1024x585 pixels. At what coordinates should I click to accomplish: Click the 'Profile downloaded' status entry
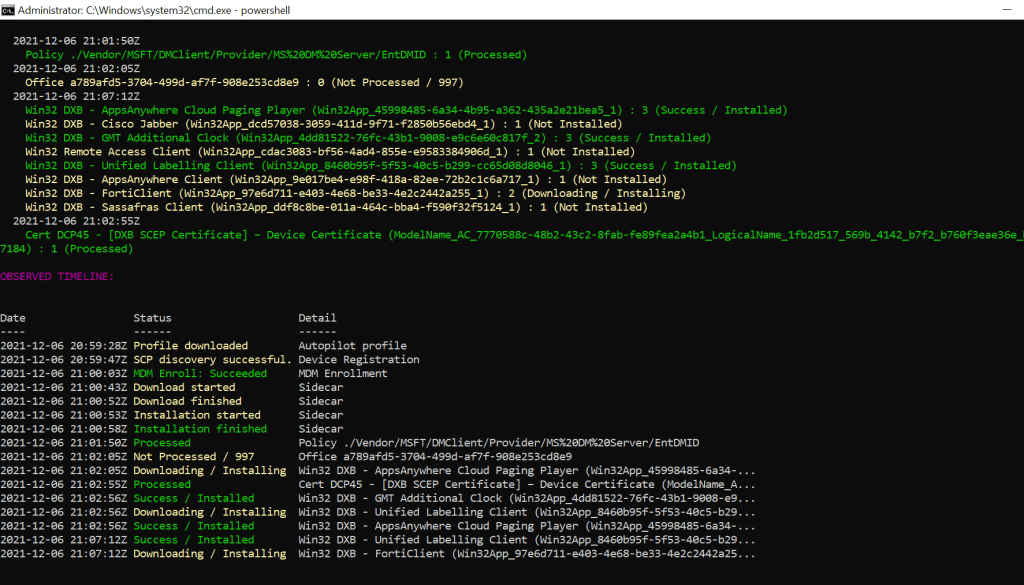[x=190, y=346]
